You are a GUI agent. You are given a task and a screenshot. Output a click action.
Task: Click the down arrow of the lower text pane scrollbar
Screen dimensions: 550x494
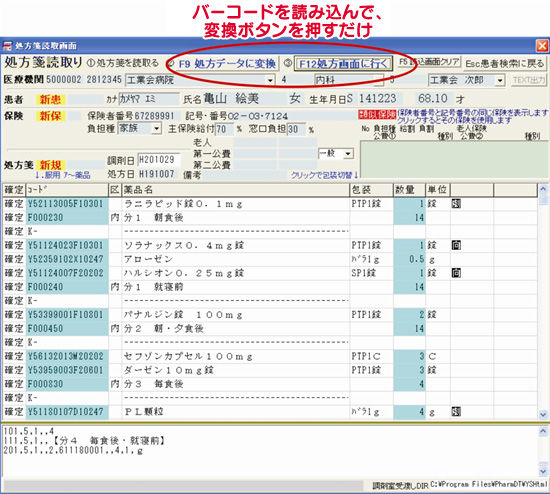[543, 471]
